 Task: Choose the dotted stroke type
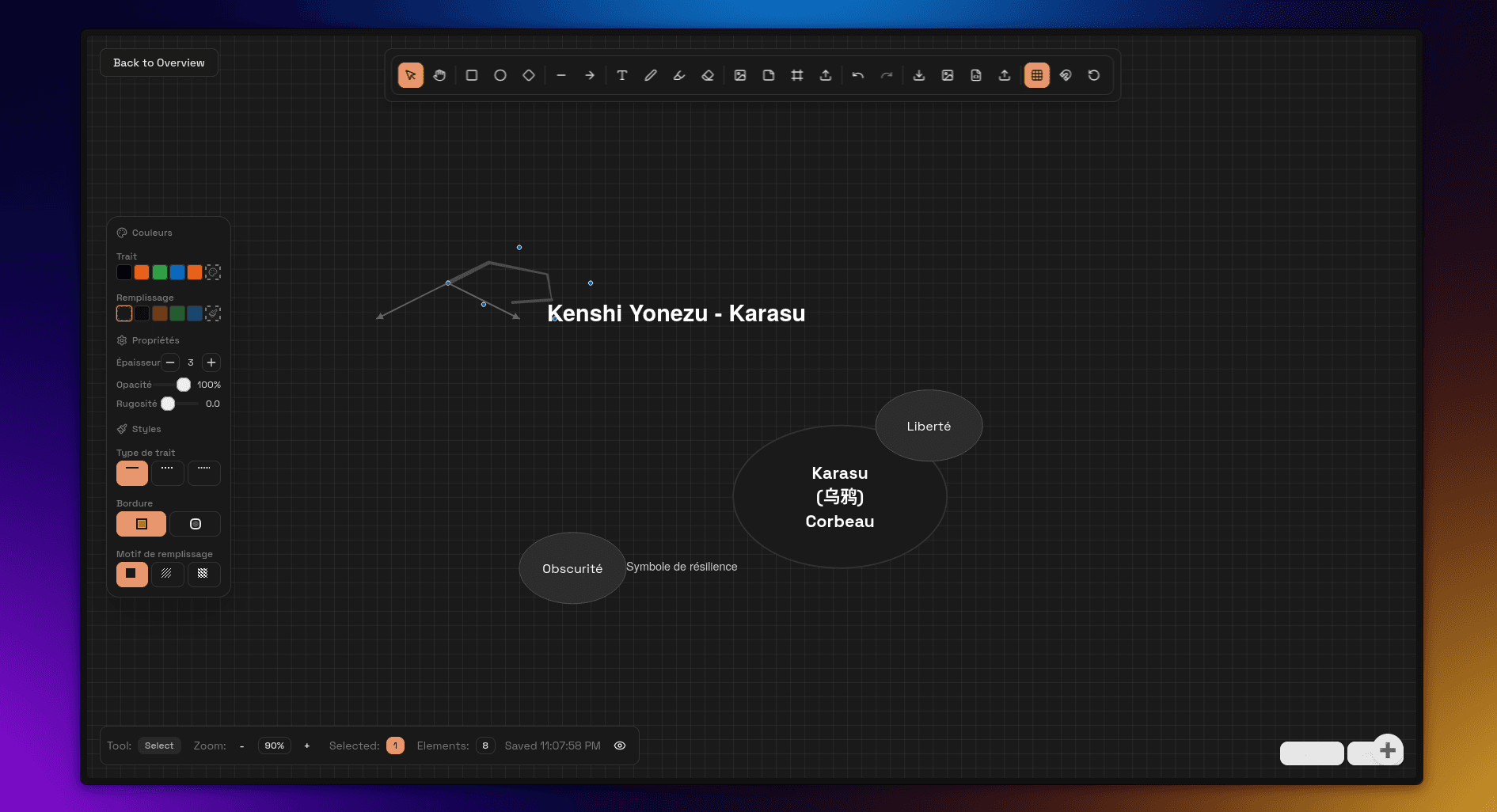tap(204, 472)
